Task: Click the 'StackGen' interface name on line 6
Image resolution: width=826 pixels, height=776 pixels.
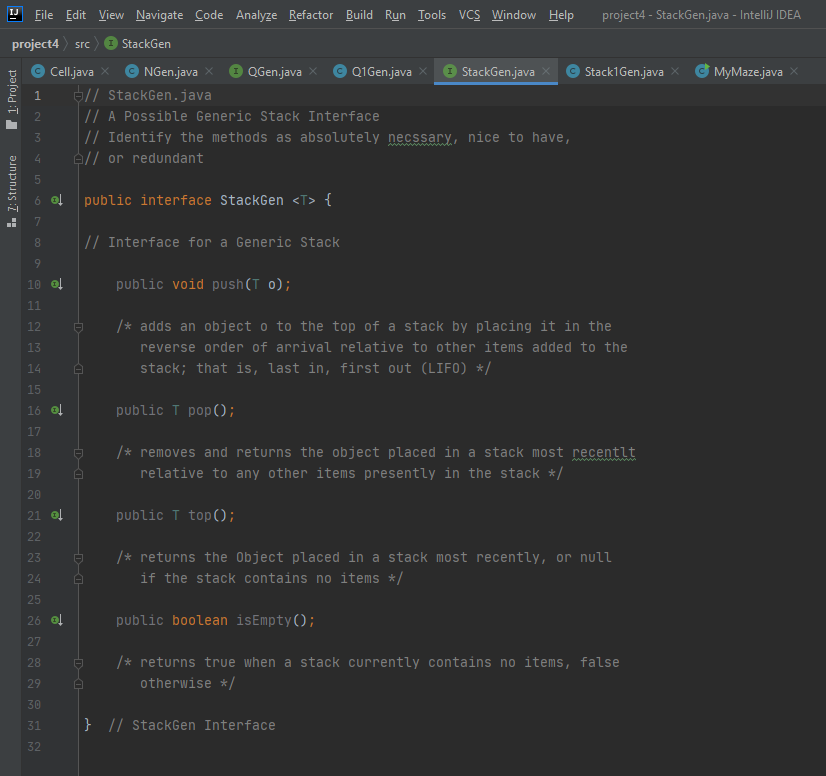Action: pos(252,200)
